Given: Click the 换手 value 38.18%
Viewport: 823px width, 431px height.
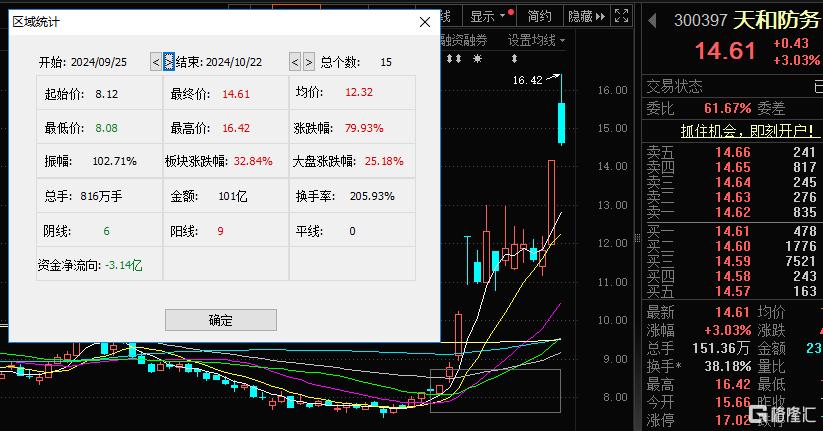Looking at the screenshot, I should coord(727,366).
